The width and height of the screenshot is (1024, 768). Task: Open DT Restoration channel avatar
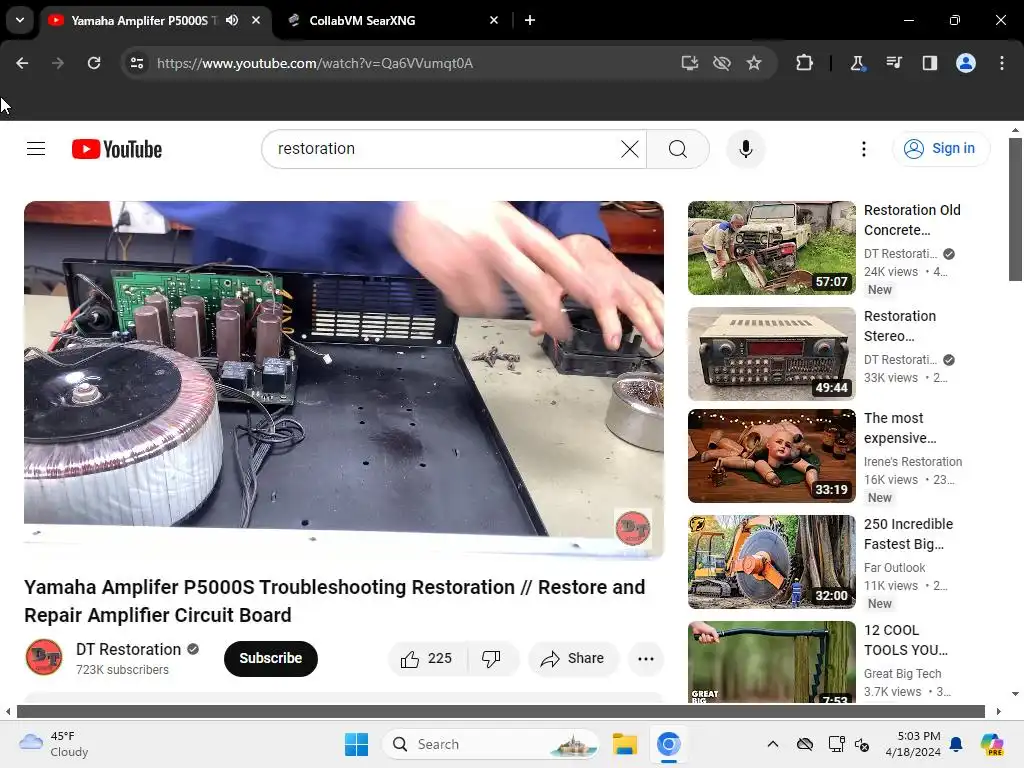(x=44, y=657)
